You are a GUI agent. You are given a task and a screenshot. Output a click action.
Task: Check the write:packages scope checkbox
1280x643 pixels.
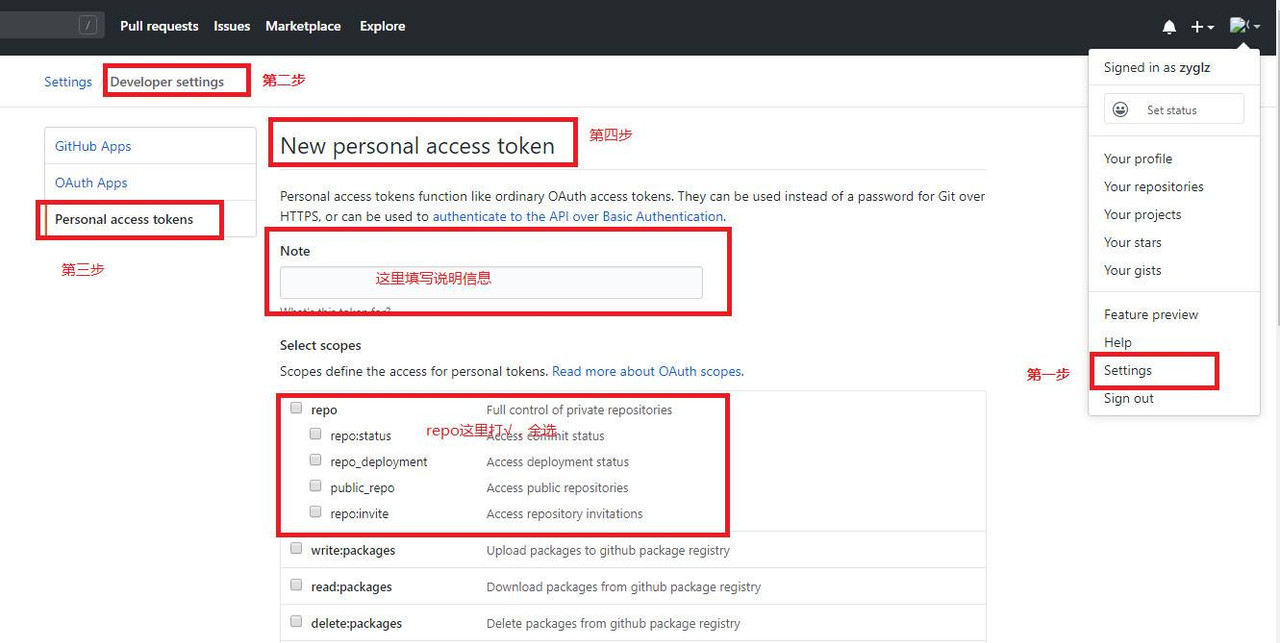[296, 548]
